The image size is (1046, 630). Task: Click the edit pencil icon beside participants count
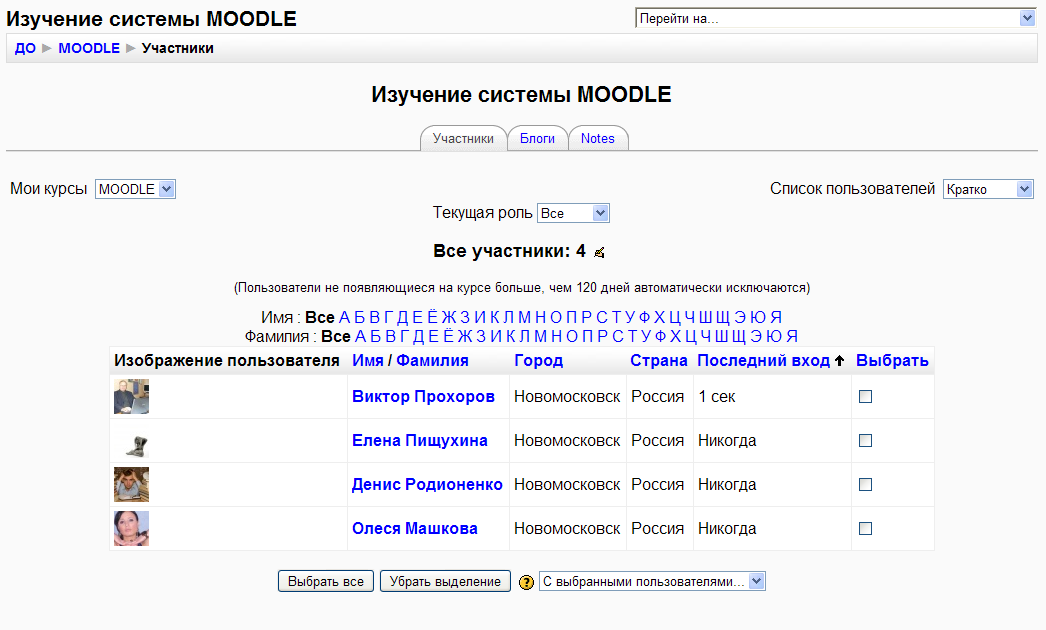tap(599, 252)
